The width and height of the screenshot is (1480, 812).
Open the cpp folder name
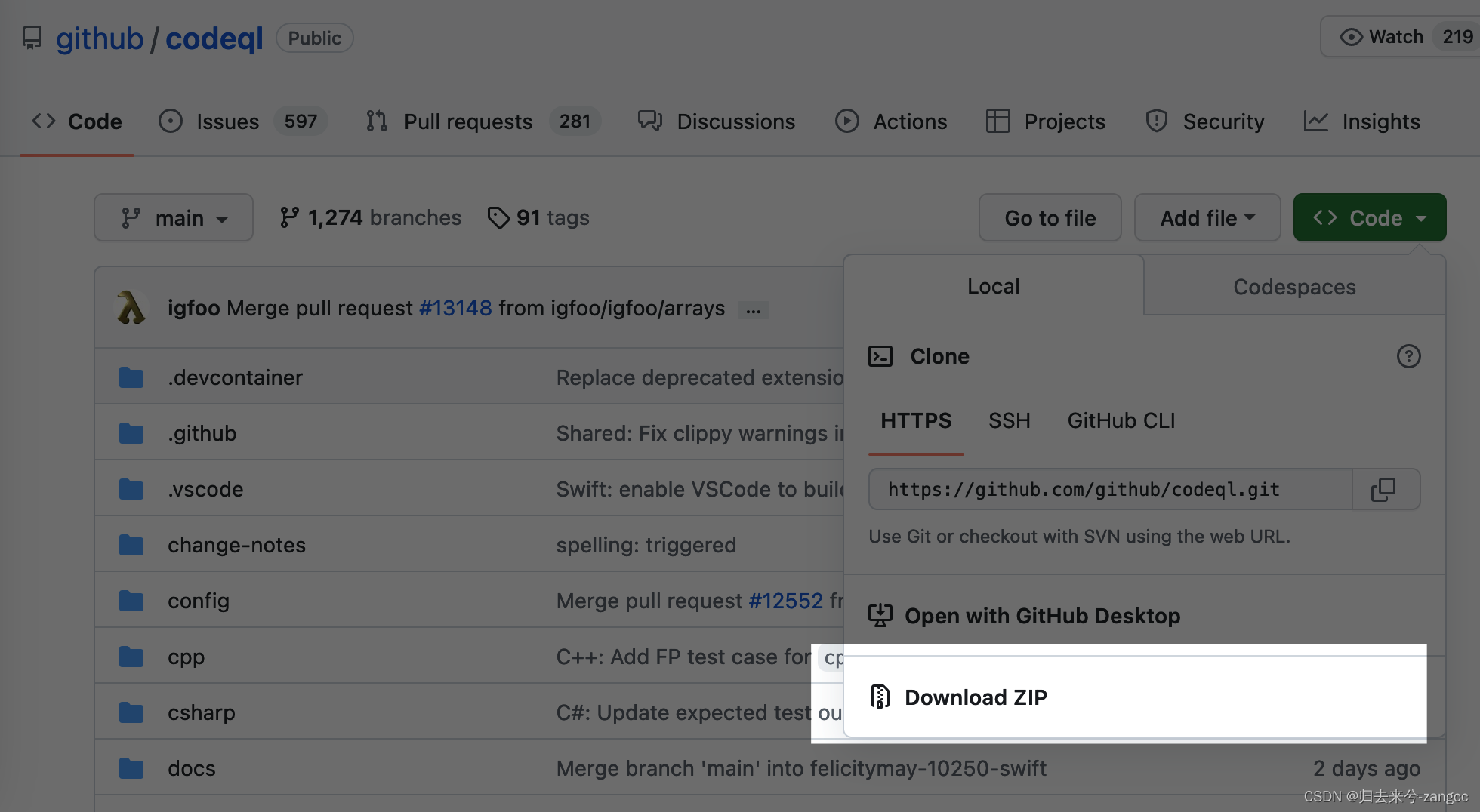tap(186, 657)
